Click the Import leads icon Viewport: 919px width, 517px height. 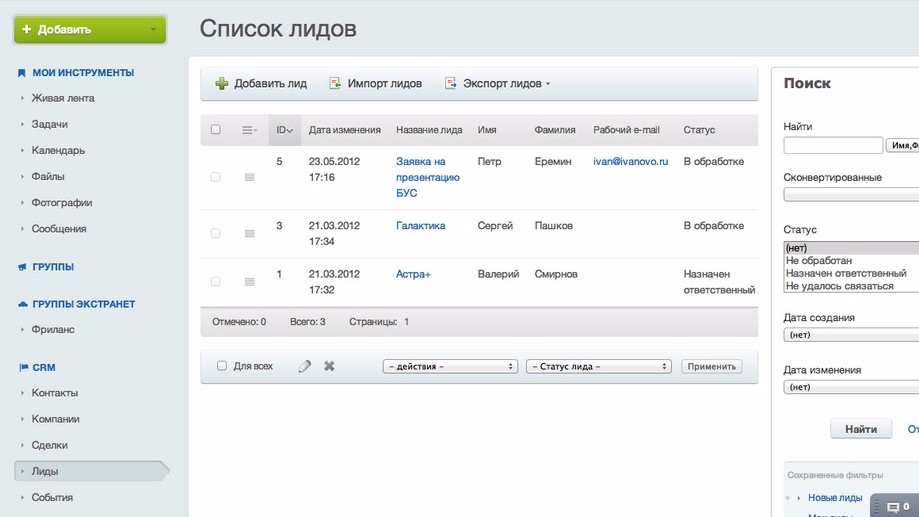[x=335, y=83]
